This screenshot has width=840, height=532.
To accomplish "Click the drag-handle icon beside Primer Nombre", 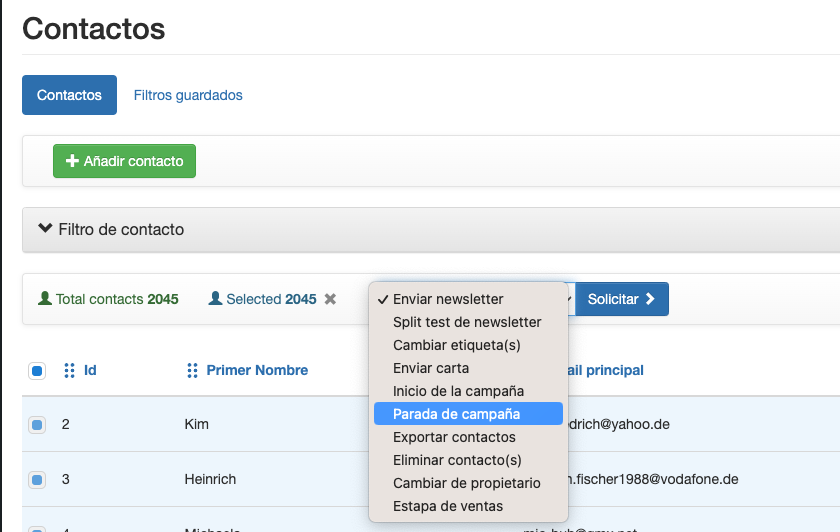I will coord(193,370).
